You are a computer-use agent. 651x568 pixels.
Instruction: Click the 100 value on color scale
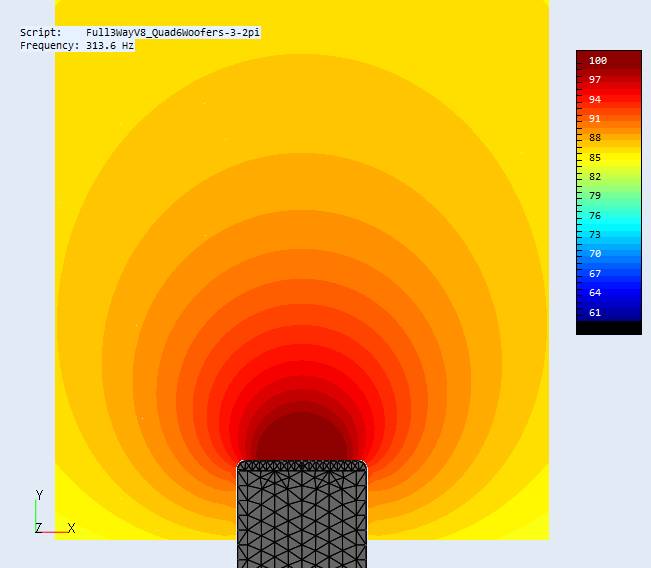click(598, 61)
